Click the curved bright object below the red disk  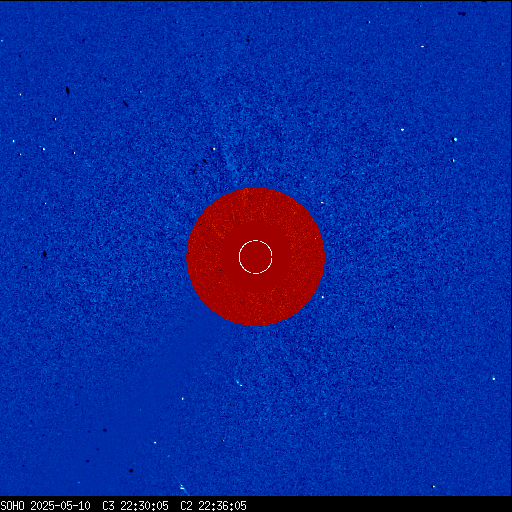[x=239, y=383]
